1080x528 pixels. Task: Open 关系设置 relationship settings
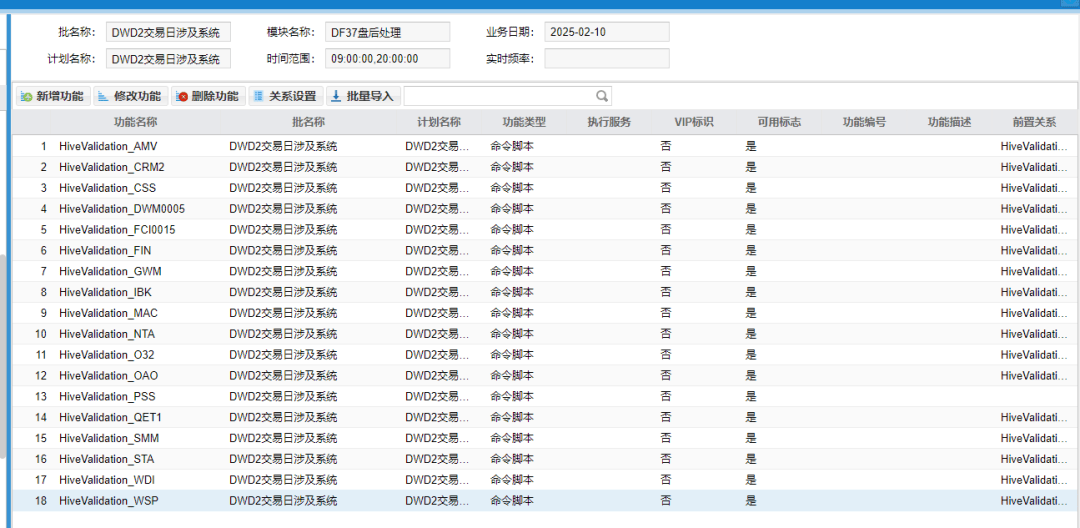click(x=285, y=96)
